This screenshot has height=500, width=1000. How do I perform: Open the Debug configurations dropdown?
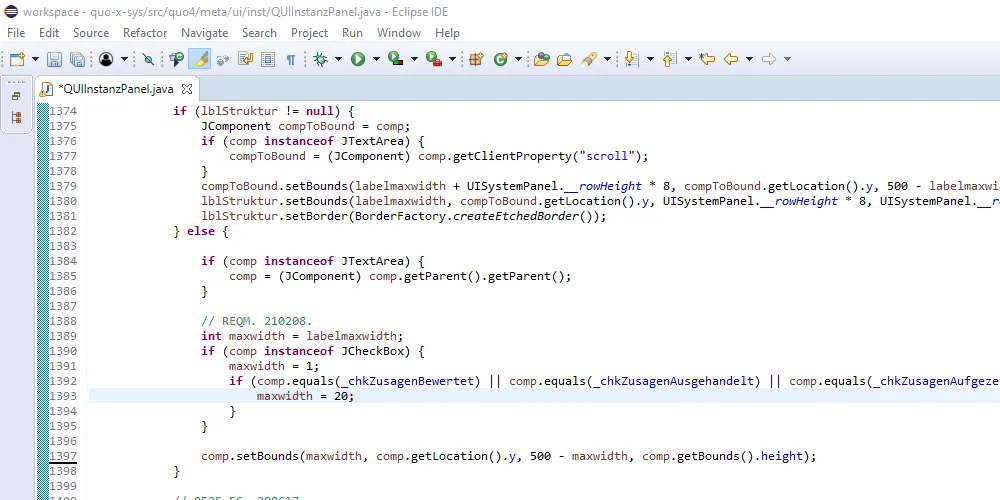click(x=338, y=59)
